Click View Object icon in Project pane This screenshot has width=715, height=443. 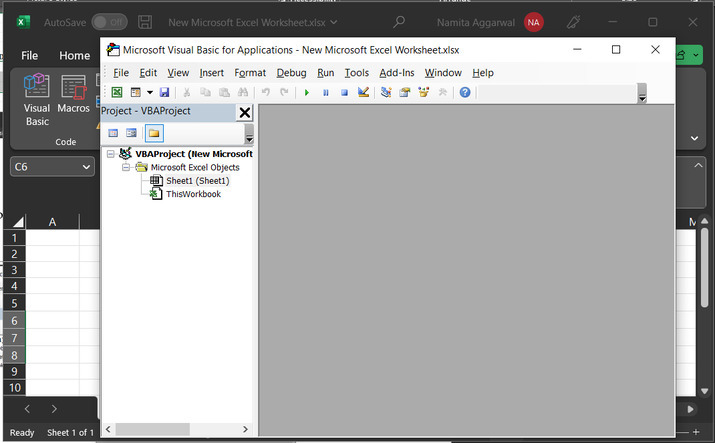click(x=131, y=133)
